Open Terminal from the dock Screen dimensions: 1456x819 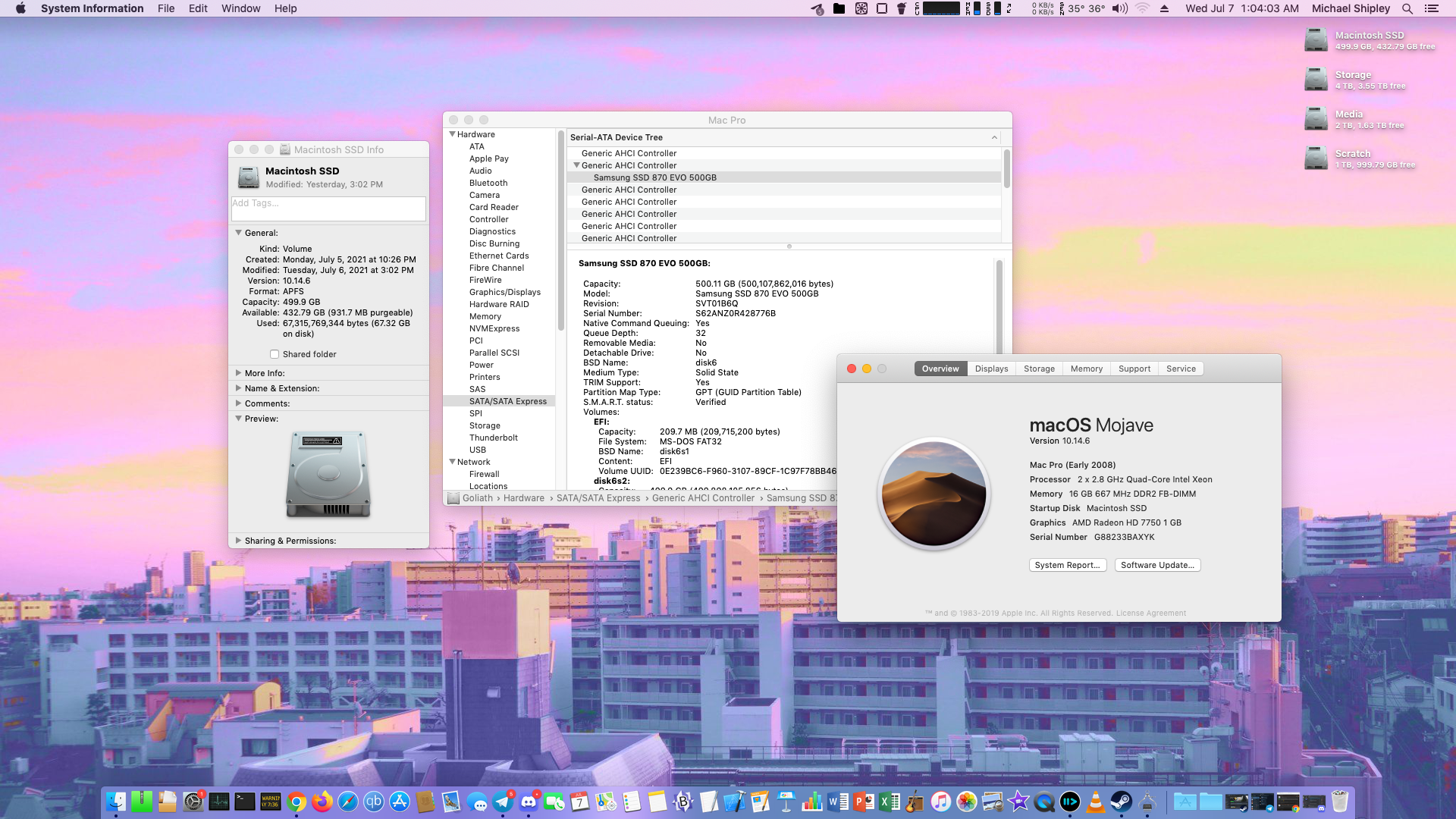click(245, 802)
